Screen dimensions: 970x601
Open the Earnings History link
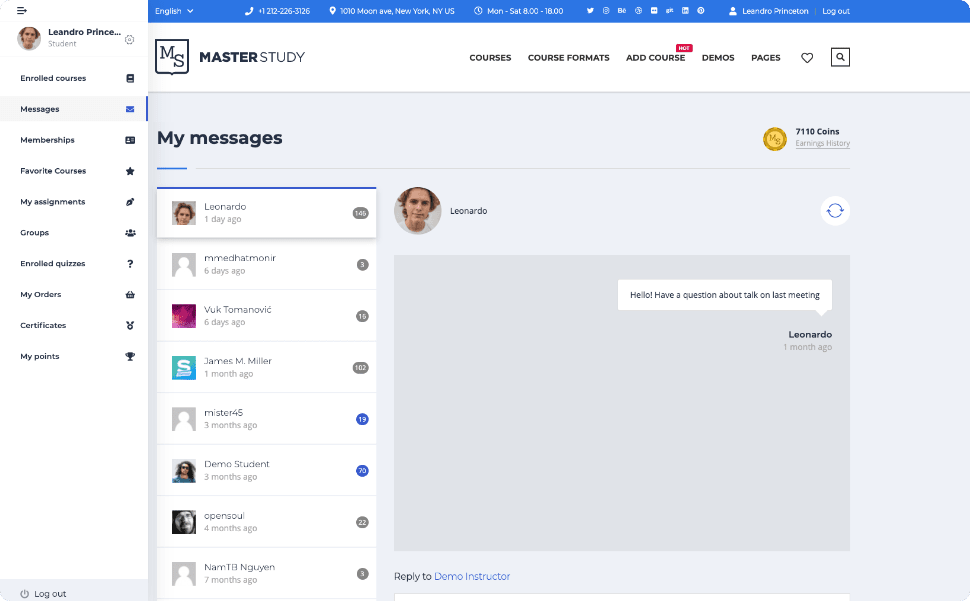(822, 144)
